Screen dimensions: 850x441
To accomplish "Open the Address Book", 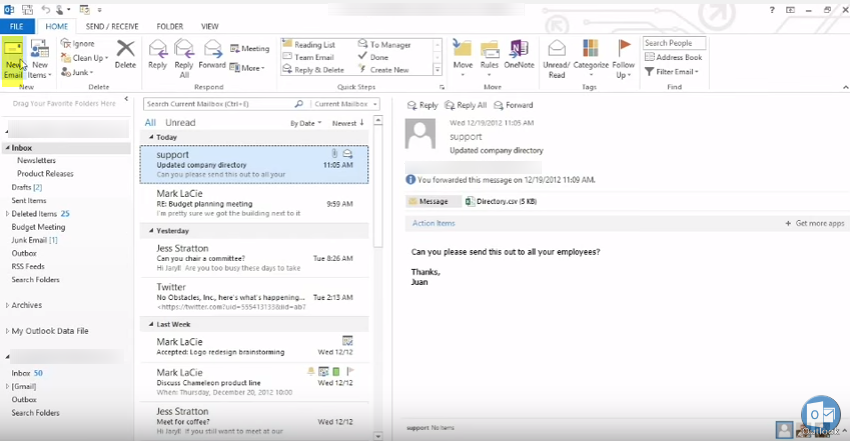I will [x=673, y=57].
